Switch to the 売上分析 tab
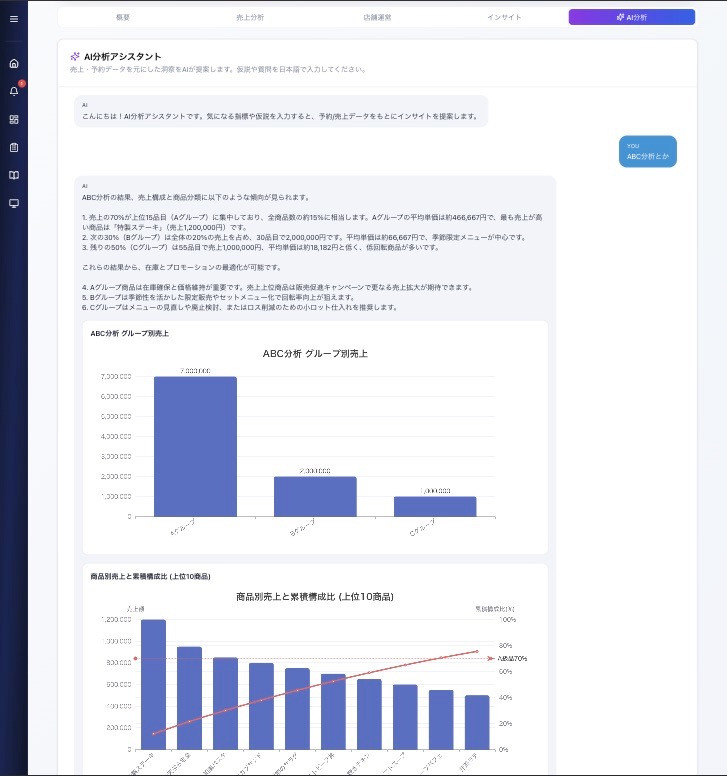727x776 pixels. 250,17
